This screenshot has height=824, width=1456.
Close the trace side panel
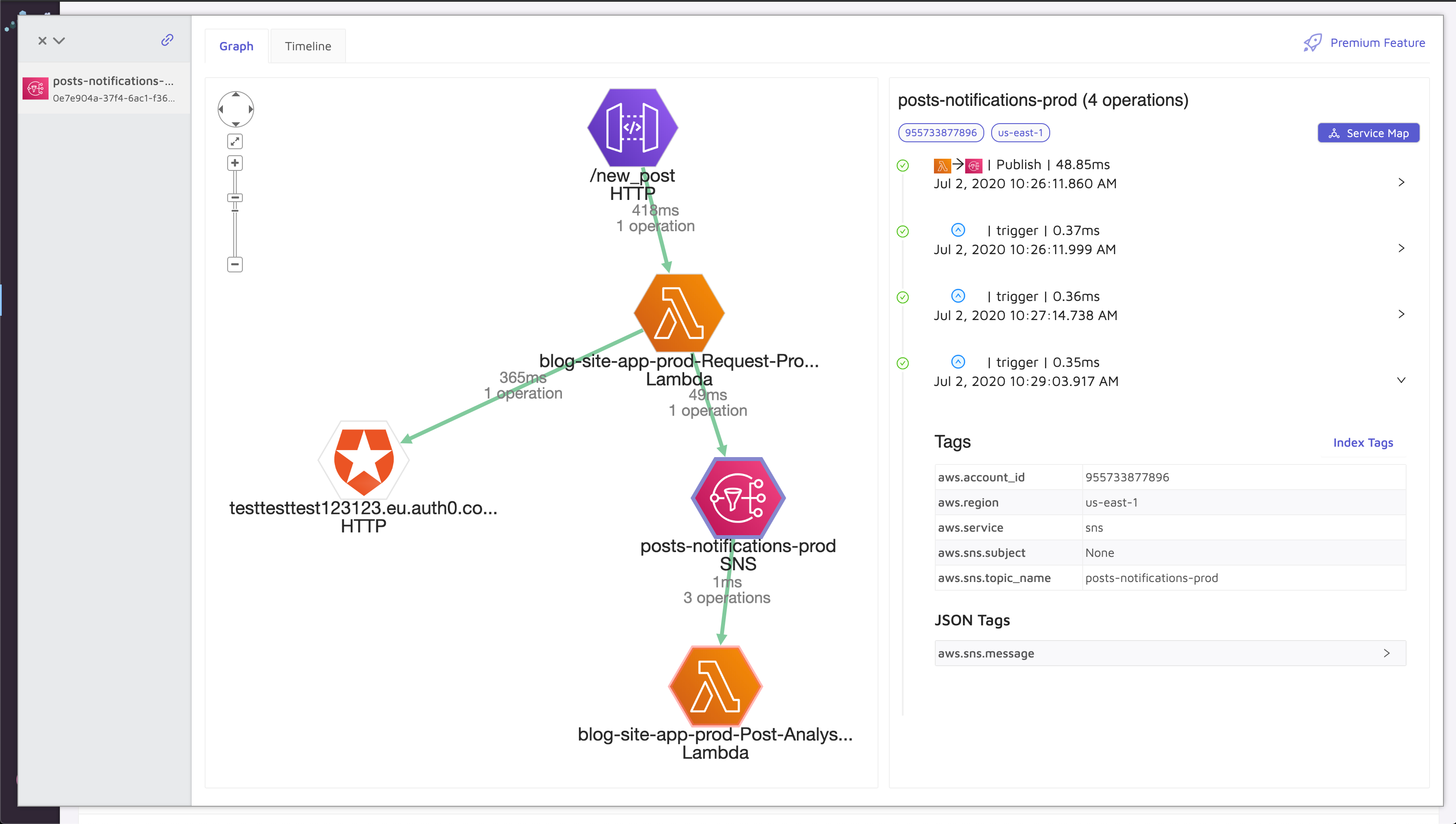tap(42, 41)
